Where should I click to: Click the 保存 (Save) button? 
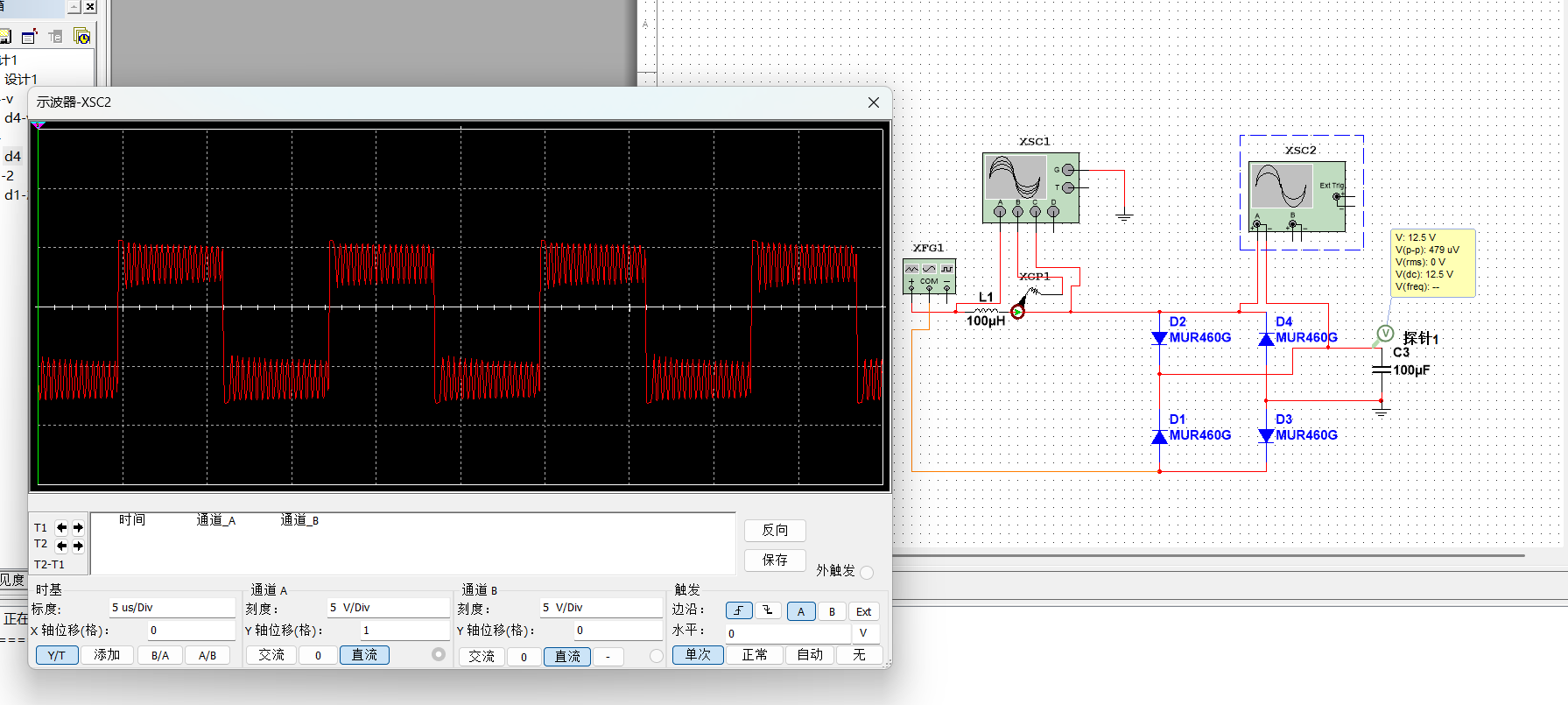pyautogui.click(x=775, y=560)
